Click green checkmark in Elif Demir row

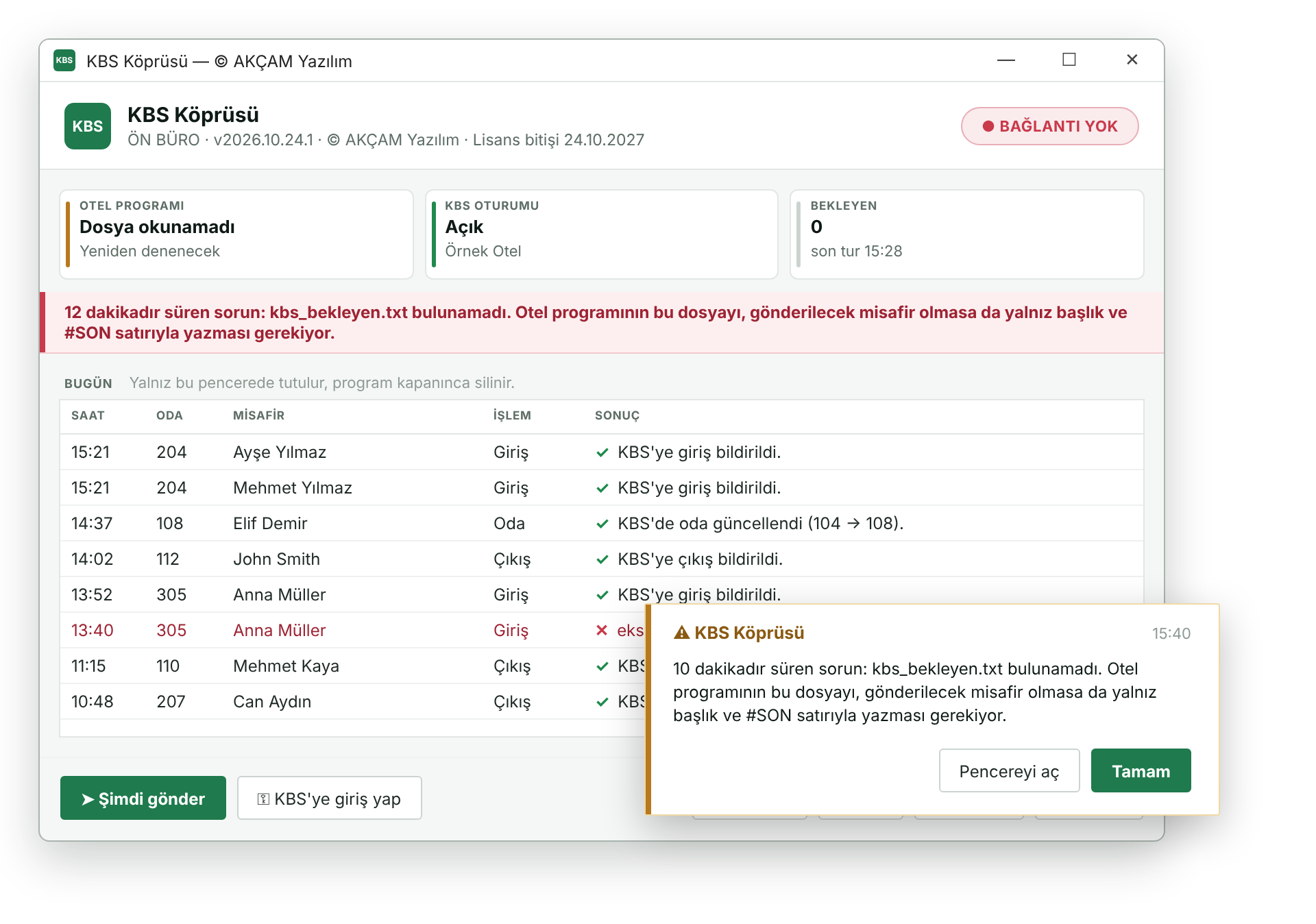pyautogui.click(x=602, y=524)
